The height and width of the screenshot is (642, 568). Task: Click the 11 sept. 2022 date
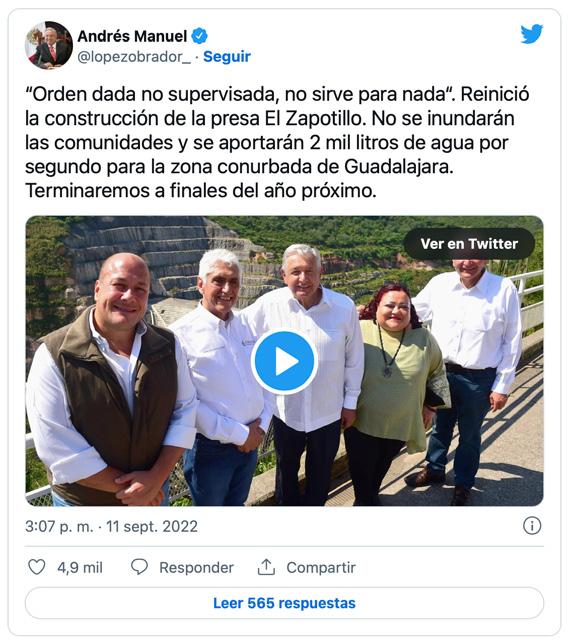pyautogui.click(x=152, y=526)
